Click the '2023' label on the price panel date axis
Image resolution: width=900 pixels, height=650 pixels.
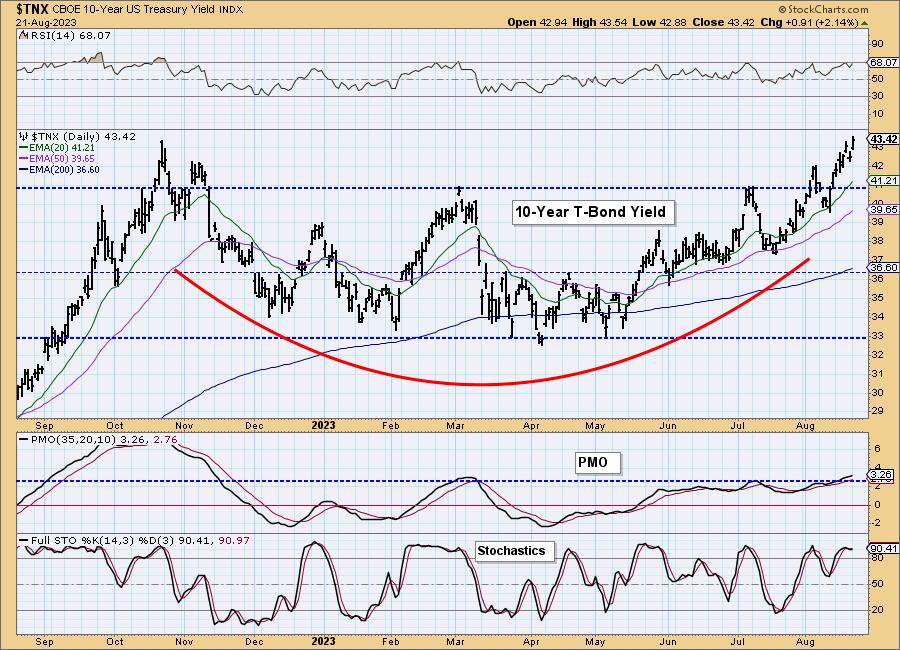tap(323, 425)
